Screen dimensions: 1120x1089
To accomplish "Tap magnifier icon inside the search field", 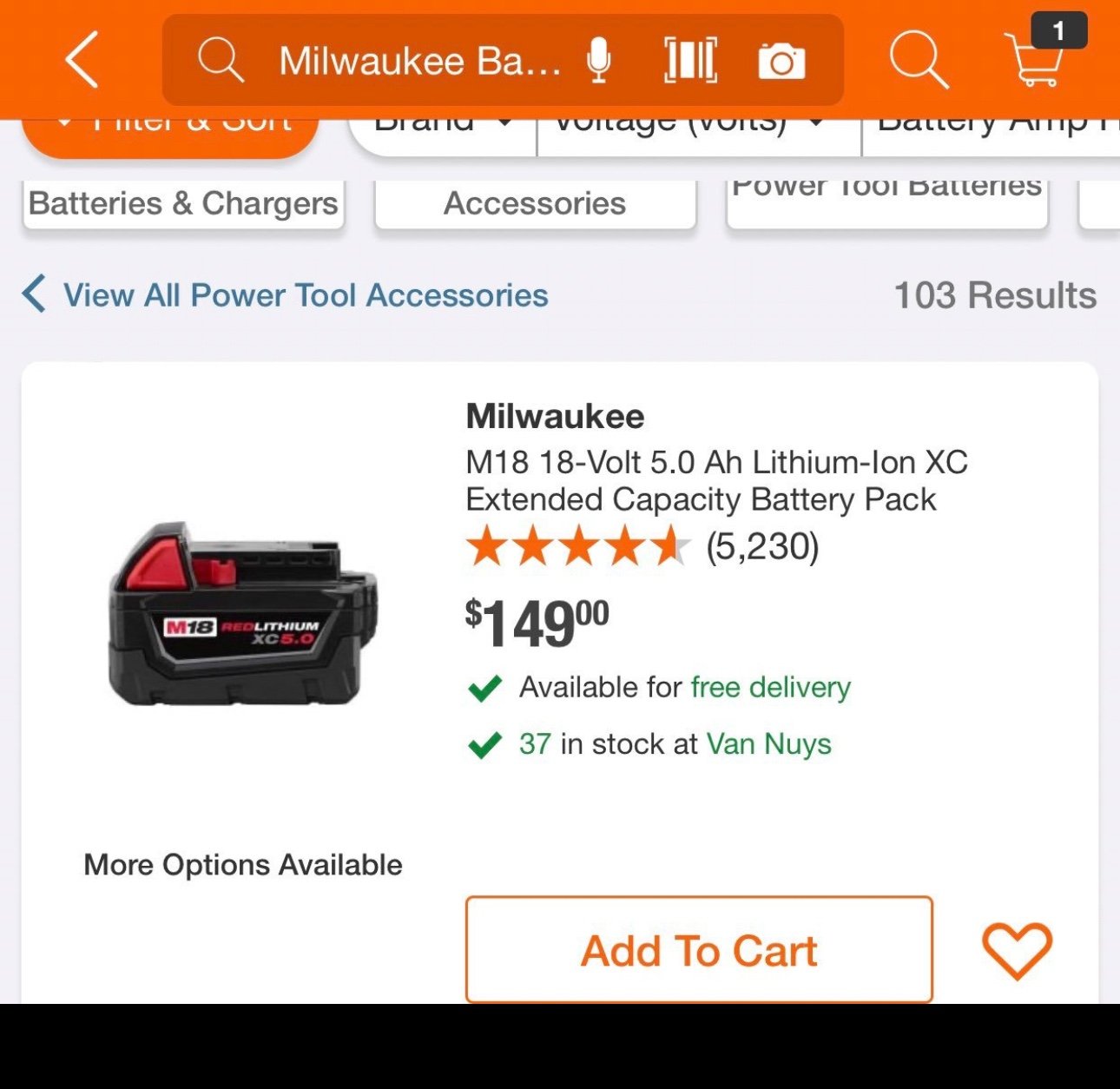I will pos(221,61).
